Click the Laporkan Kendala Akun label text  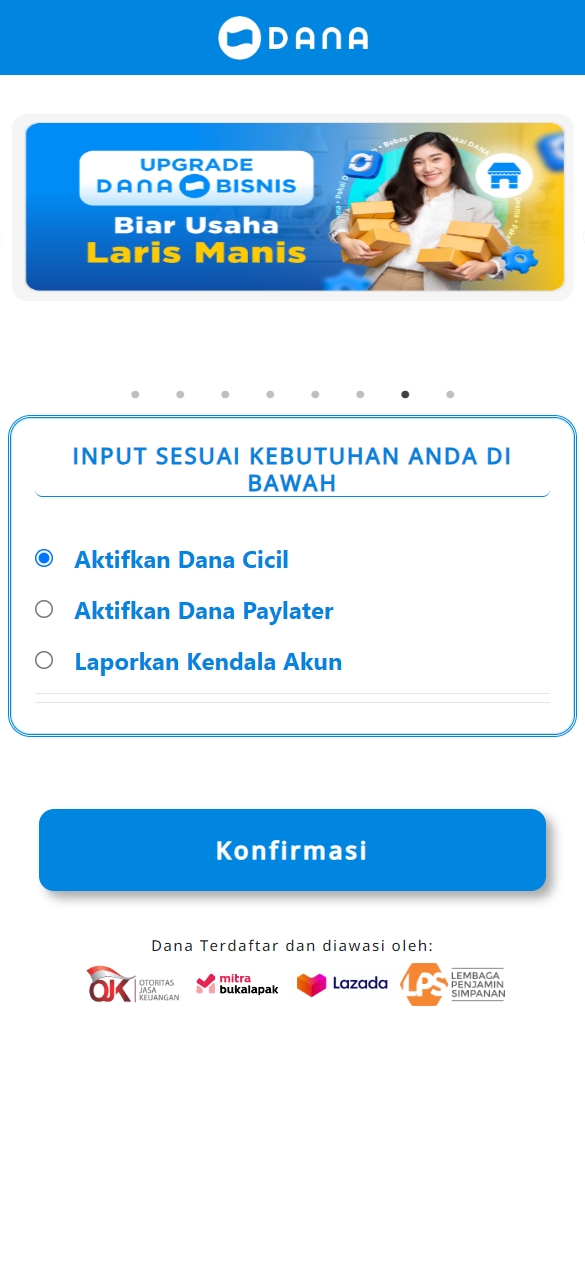coord(208,662)
